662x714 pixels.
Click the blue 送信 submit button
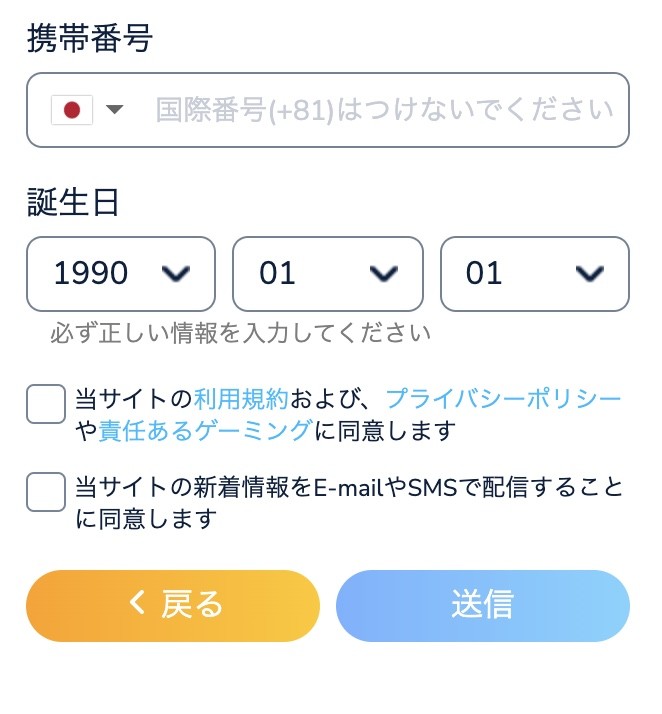tap(482, 605)
